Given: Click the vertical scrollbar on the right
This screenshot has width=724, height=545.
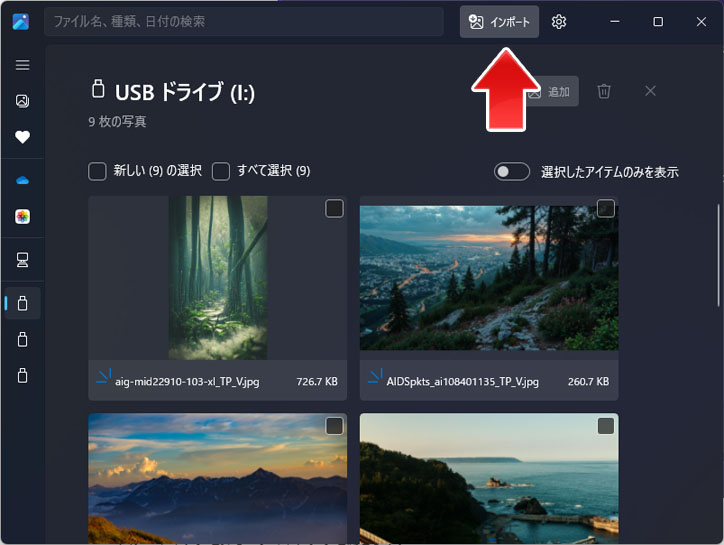Looking at the screenshot, I should (x=718, y=255).
